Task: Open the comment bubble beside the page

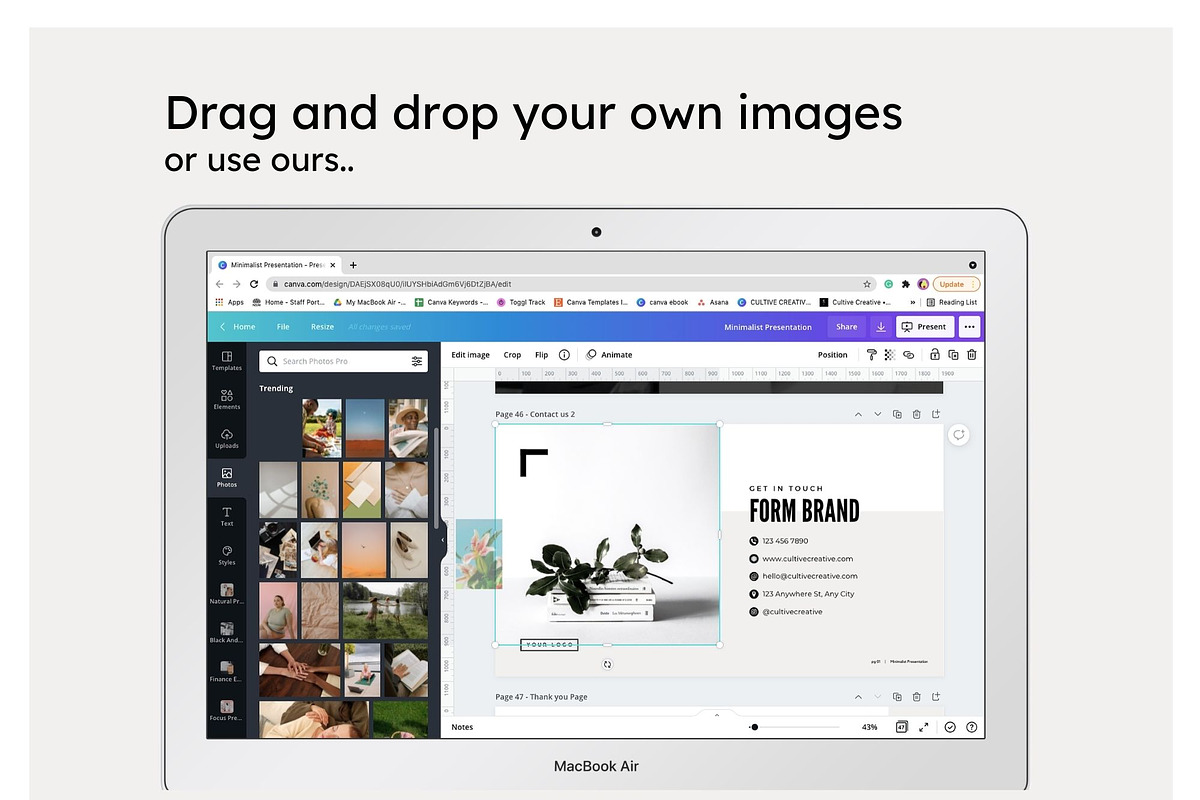Action: [x=959, y=435]
